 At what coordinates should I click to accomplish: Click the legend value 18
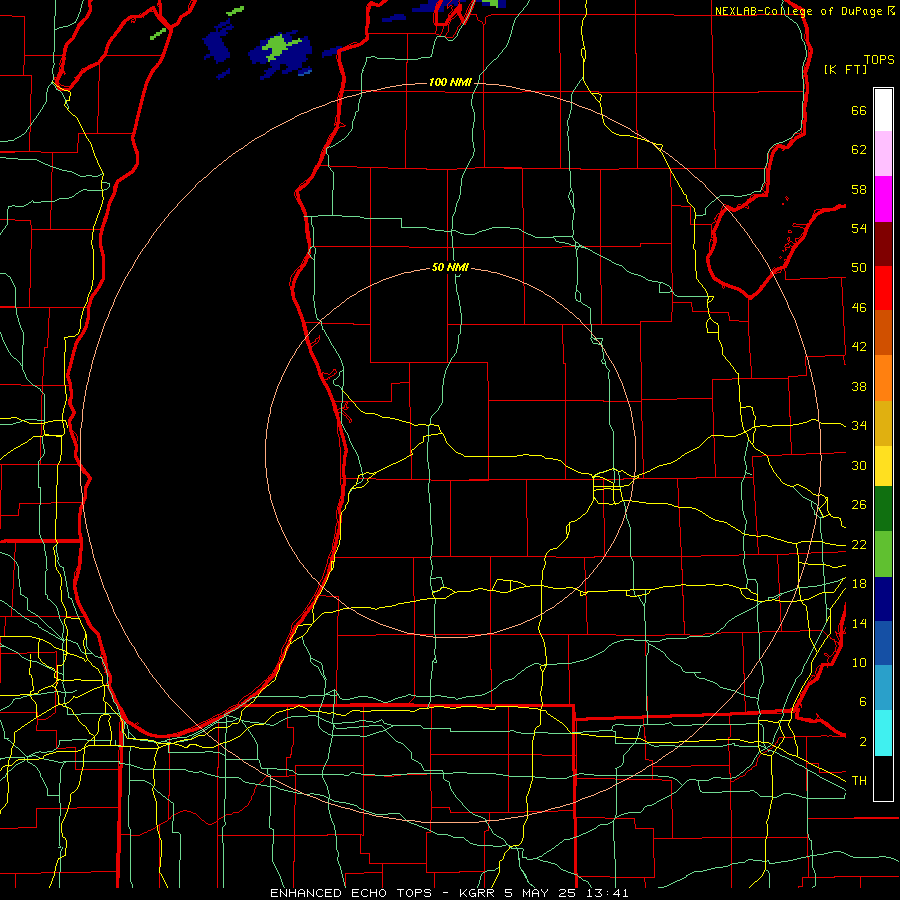point(859,584)
